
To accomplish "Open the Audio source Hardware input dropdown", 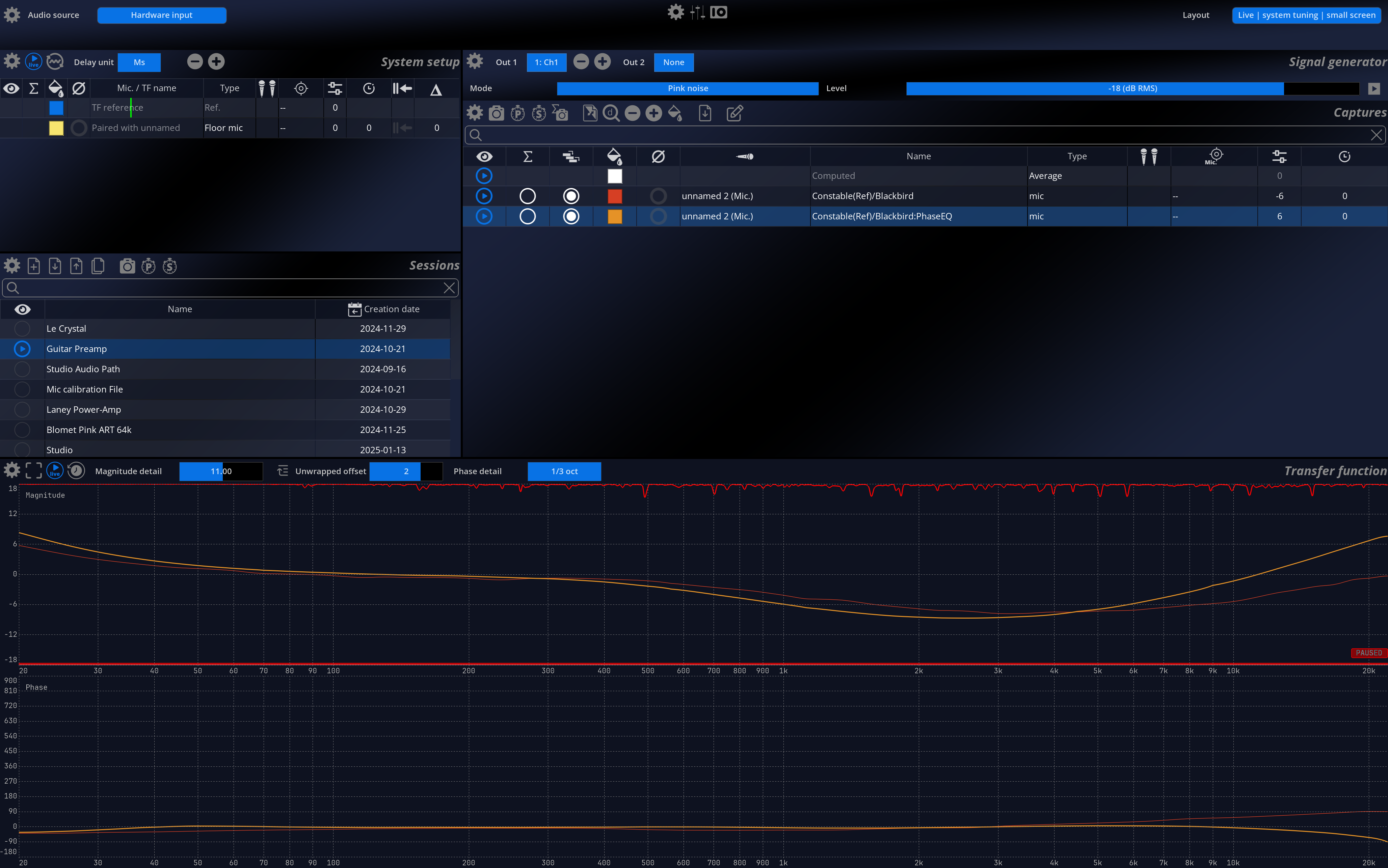I will coord(162,15).
